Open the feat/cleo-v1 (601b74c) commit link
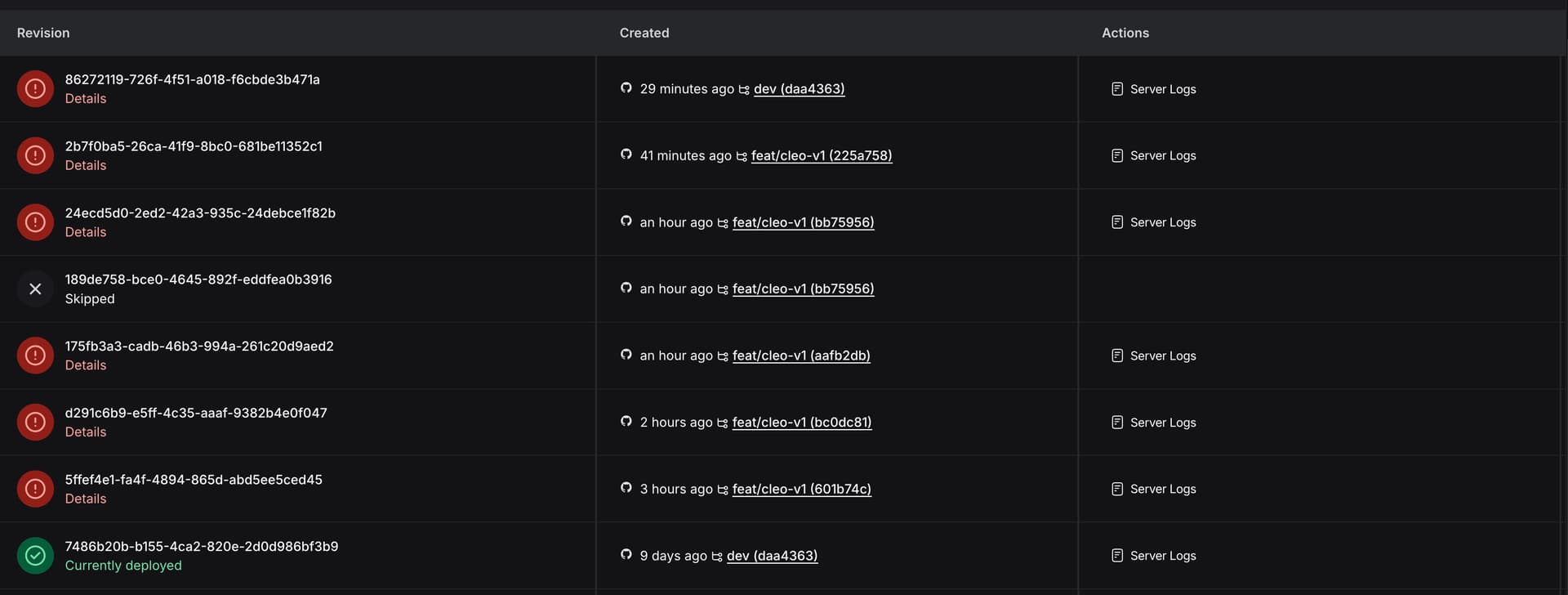1568x595 pixels. coord(801,489)
